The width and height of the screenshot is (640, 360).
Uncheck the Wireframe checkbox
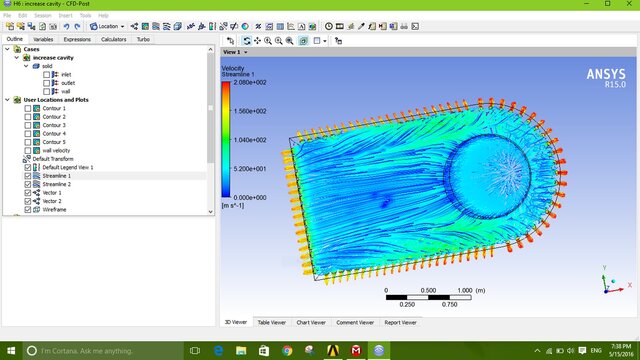28,209
